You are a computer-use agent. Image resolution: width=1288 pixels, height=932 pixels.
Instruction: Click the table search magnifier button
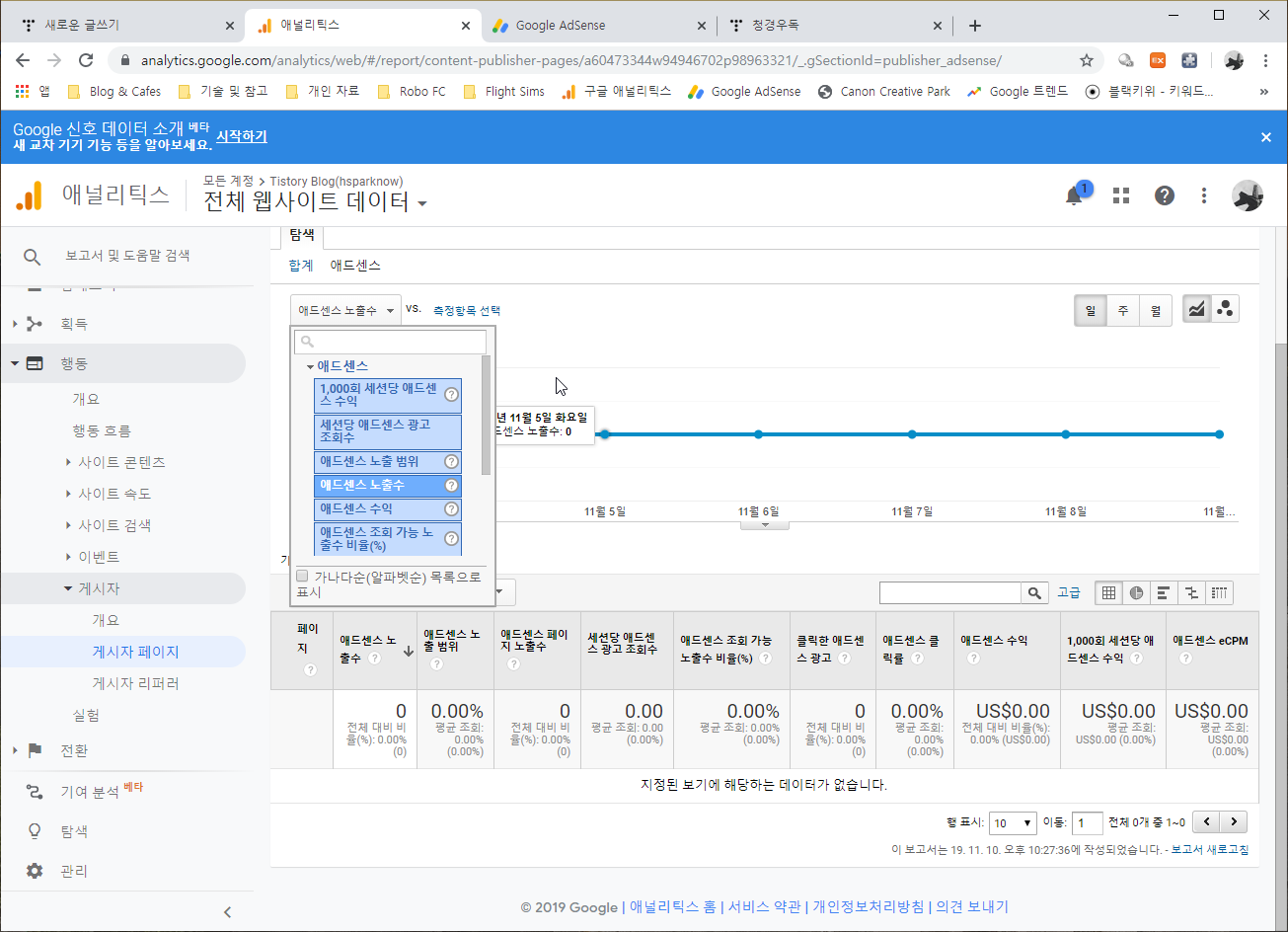[1034, 593]
